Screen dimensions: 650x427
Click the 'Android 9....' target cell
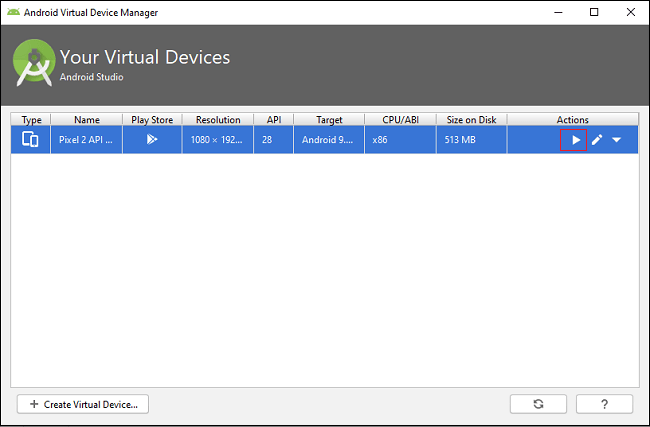point(329,140)
